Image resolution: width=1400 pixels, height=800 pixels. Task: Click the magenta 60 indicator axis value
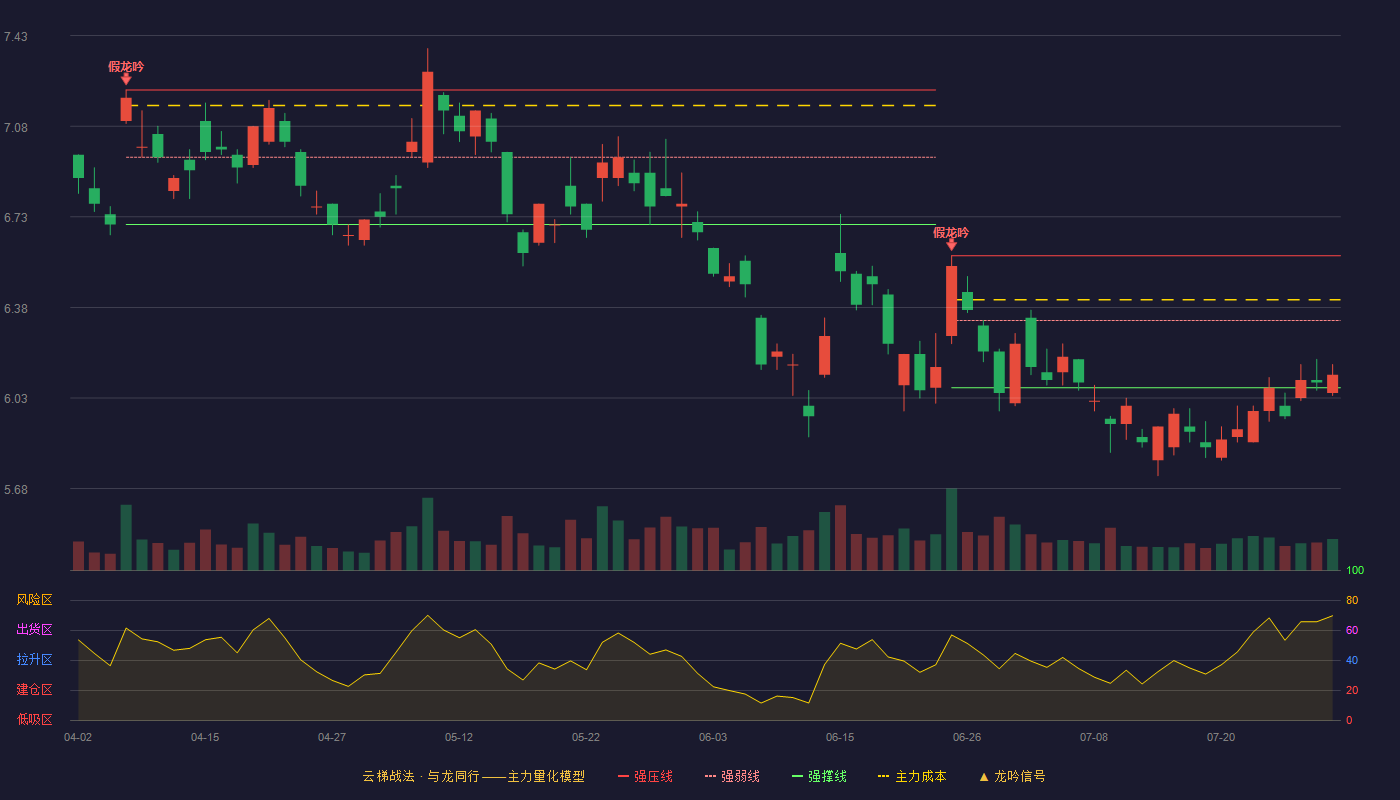[x=1352, y=630]
